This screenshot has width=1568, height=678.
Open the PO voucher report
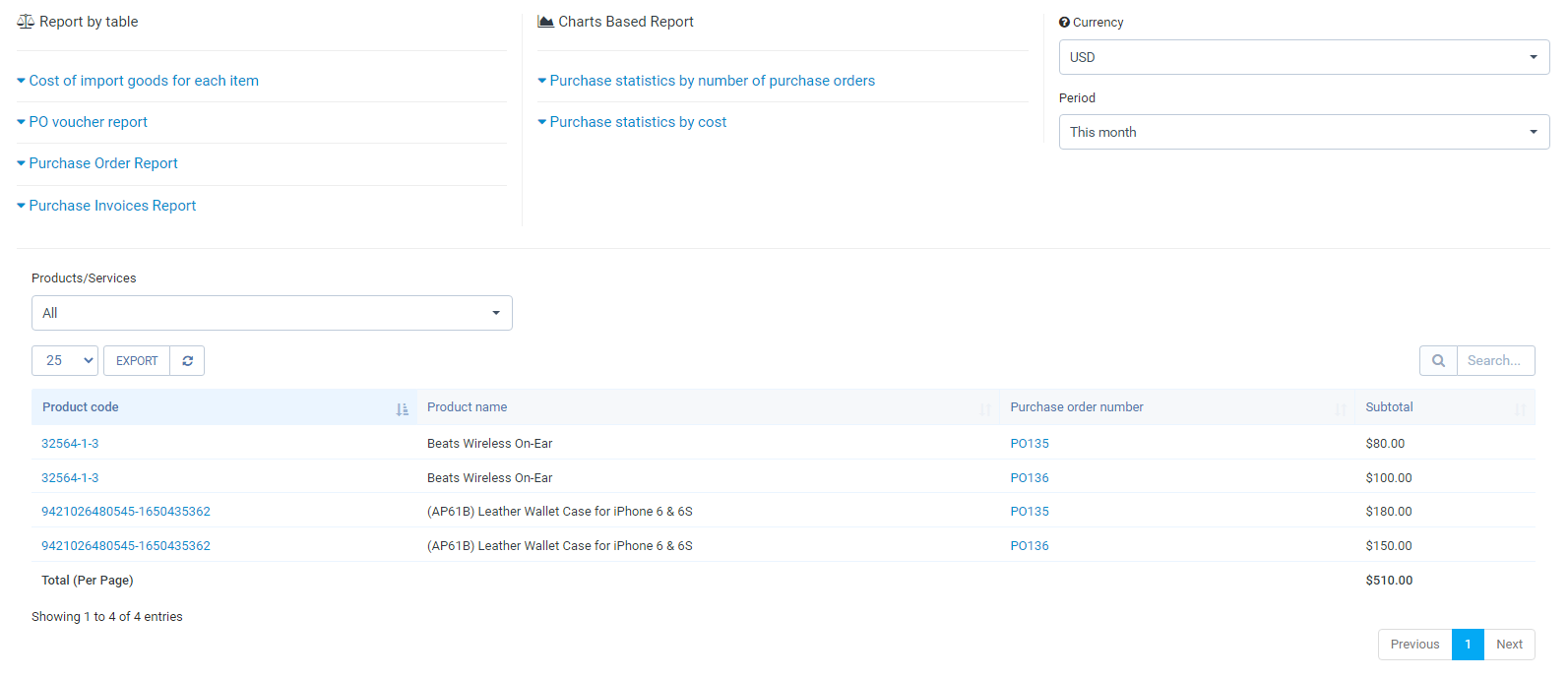click(x=88, y=122)
